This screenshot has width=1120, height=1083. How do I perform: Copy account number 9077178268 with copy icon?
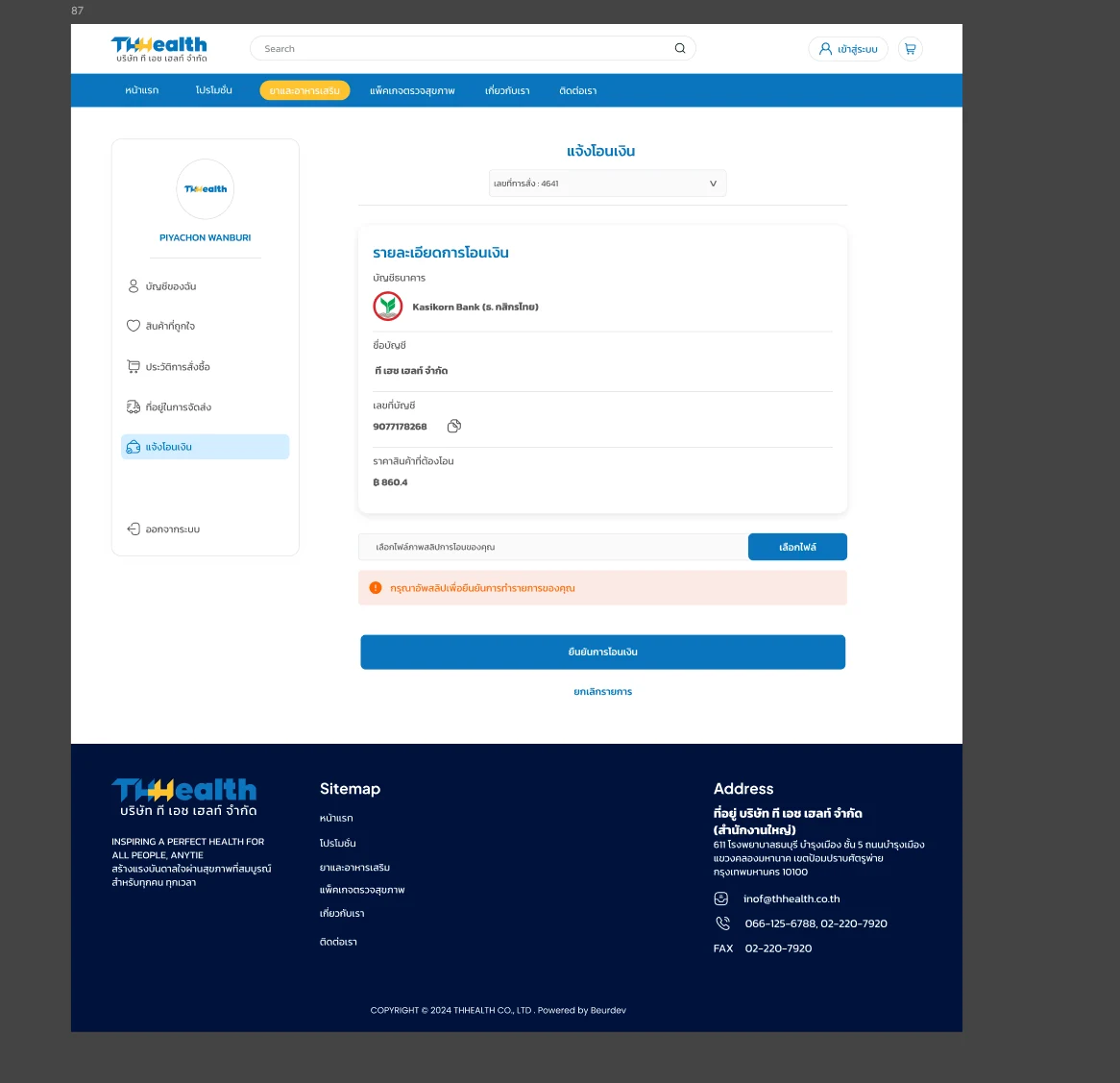pos(453,426)
